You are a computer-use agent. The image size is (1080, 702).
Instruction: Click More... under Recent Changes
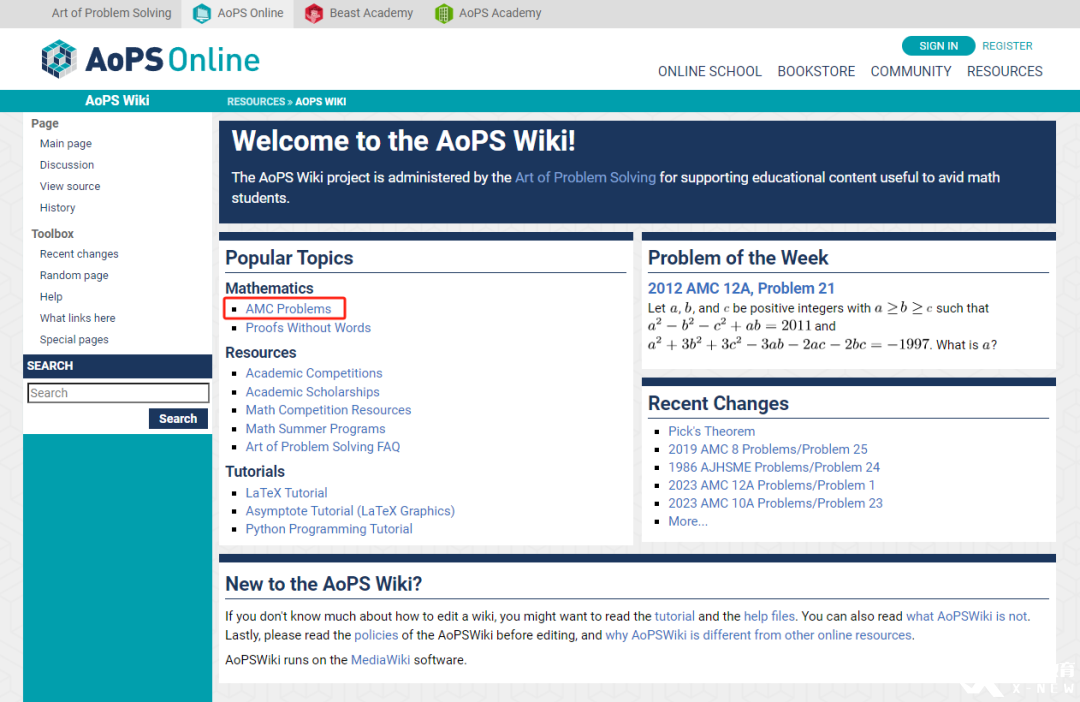point(687,522)
